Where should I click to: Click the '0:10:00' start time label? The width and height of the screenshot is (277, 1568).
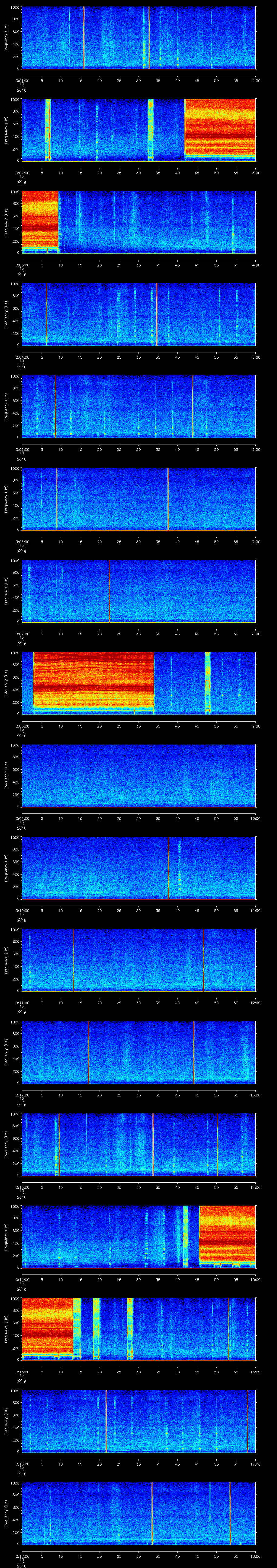coord(22,910)
